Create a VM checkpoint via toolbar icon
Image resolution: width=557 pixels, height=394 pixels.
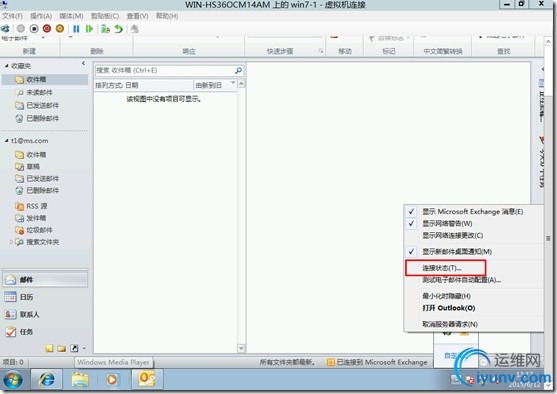coord(105,29)
